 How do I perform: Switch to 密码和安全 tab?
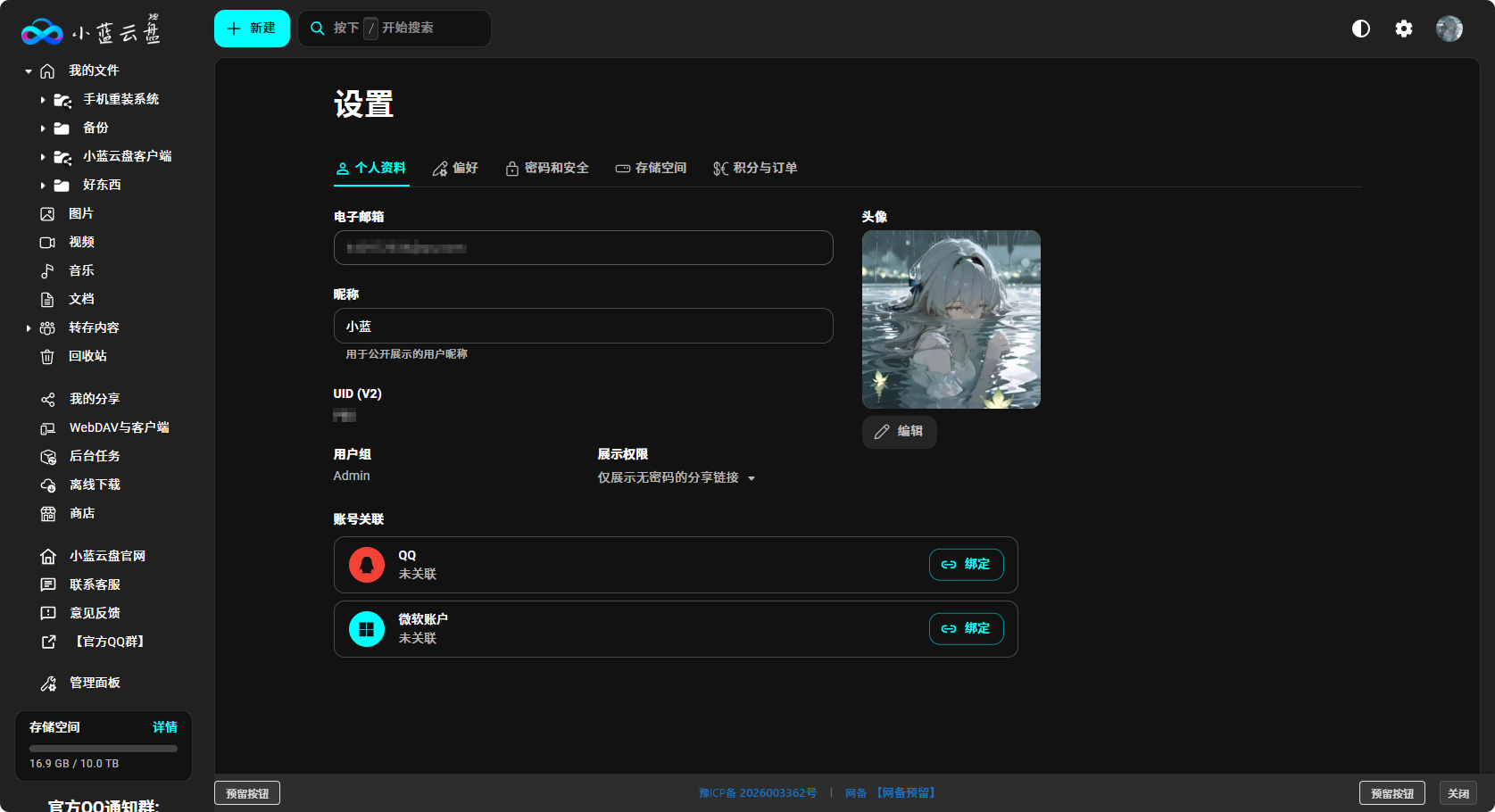pos(546,168)
